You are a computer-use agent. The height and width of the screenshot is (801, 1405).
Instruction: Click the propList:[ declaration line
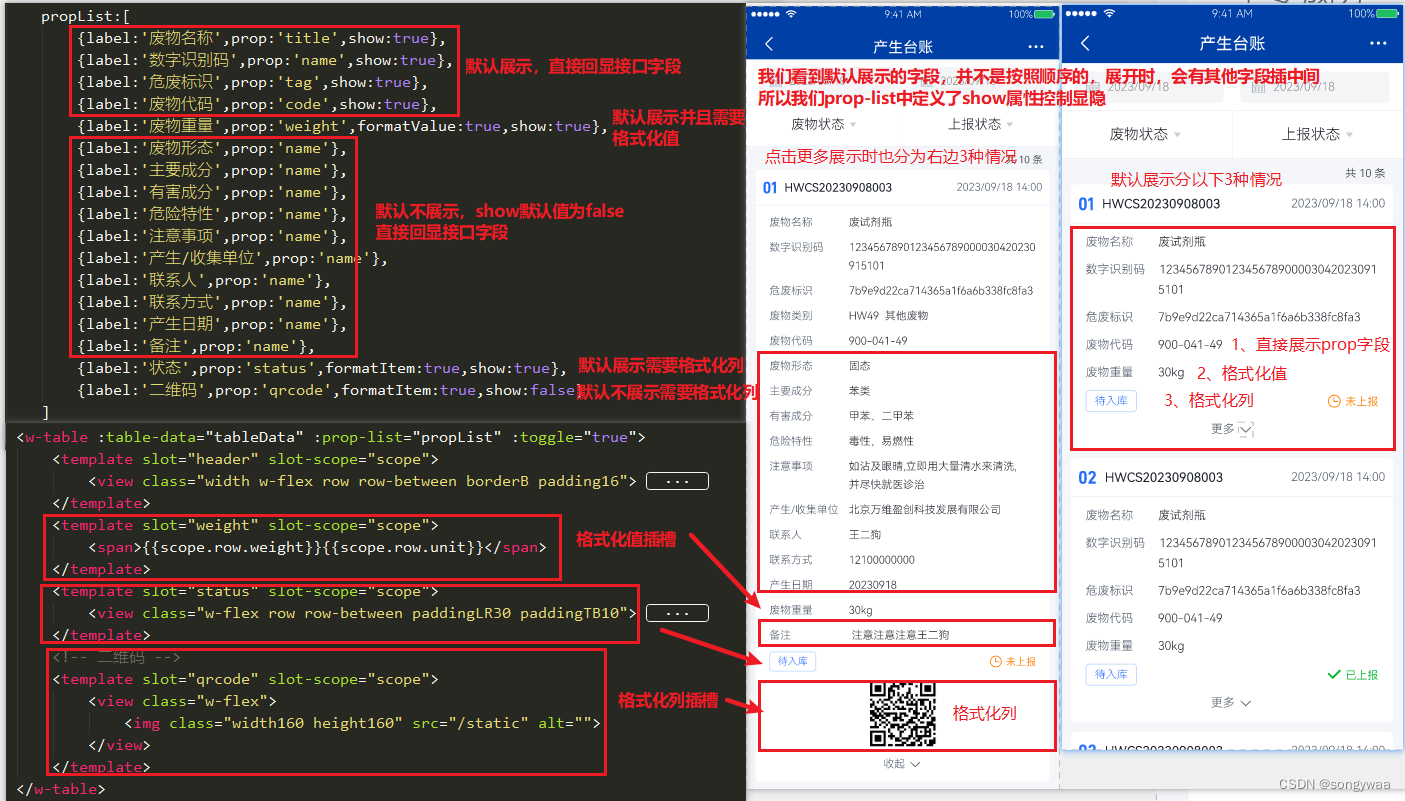pyautogui.click(x=85, y=17)
